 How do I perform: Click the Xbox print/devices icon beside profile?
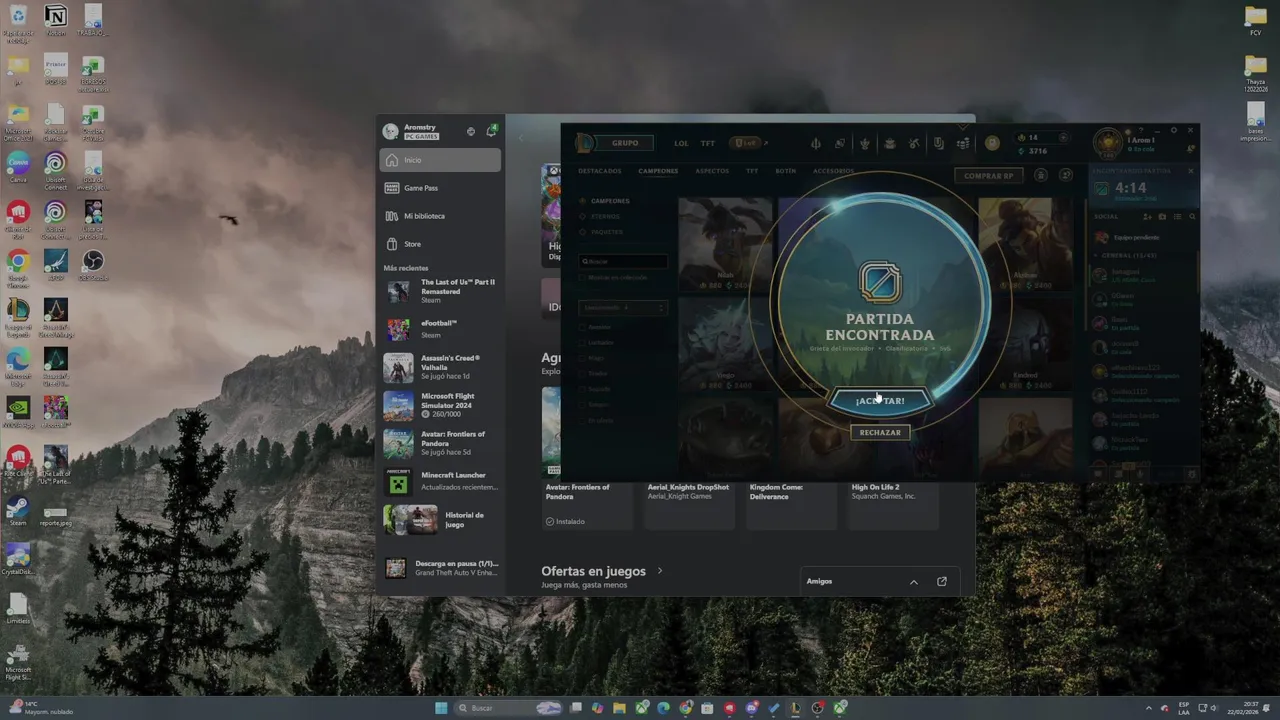click(471, 131)
